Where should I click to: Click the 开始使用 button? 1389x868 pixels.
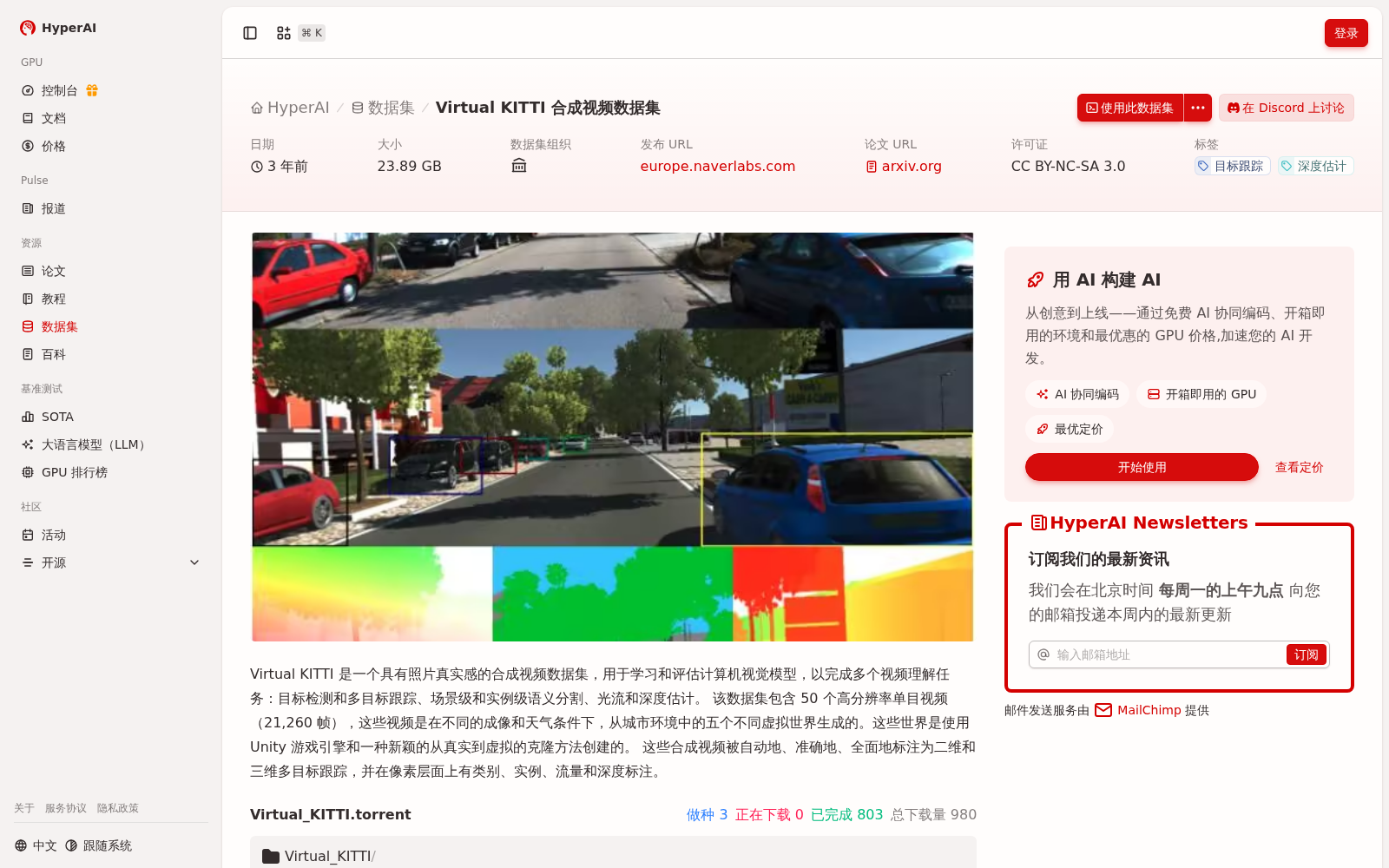1142,467
